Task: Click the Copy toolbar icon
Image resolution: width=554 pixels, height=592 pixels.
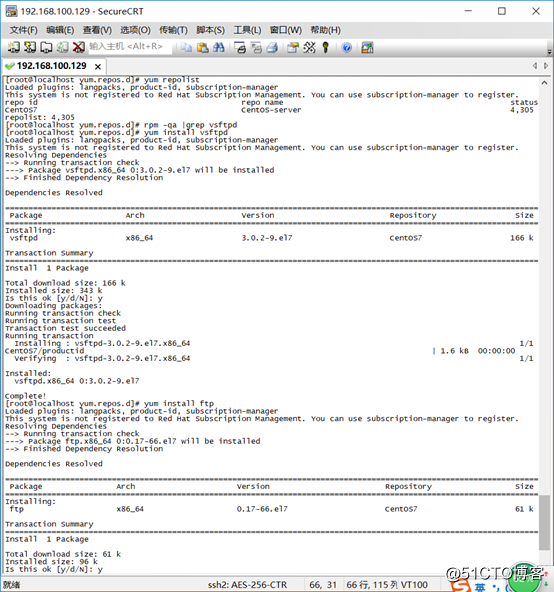Action: click(x=186, y=47)
